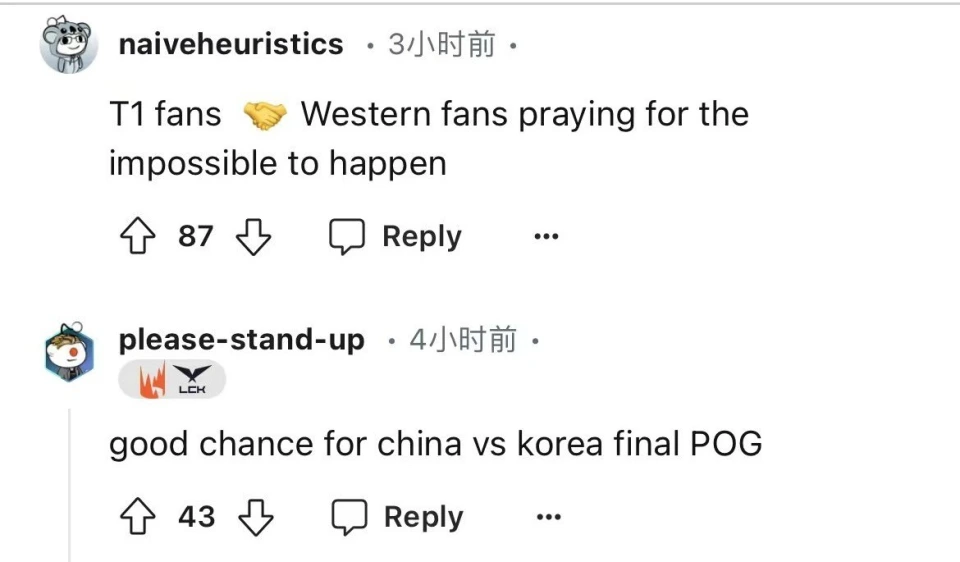Open naiveheuristics profile link
This screenshot has width=960, height=562.
click(230, 44)
